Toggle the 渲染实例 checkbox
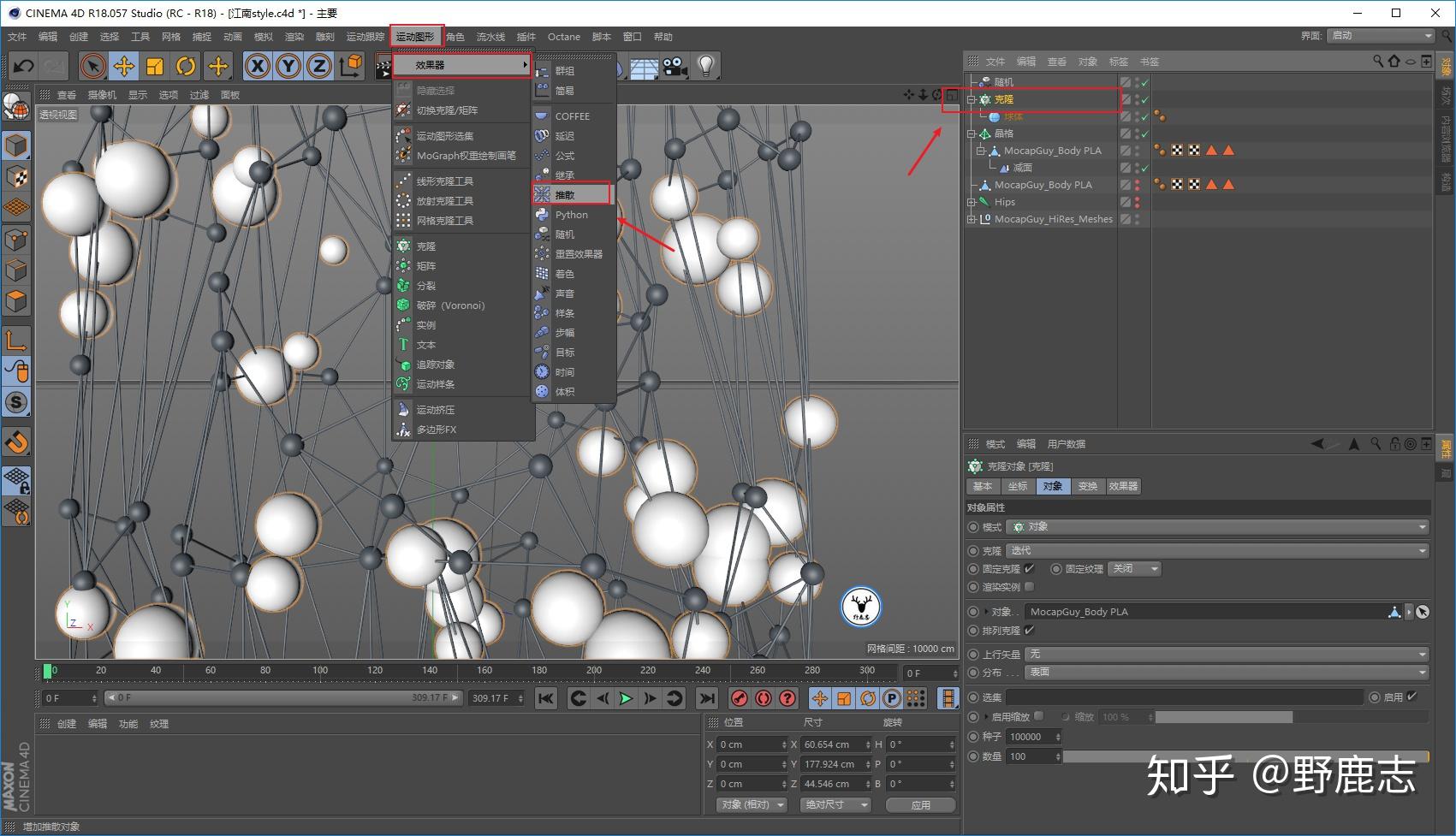This screenshot has height=836, width=1456. pyautogui.click(x=1029, y=587)
